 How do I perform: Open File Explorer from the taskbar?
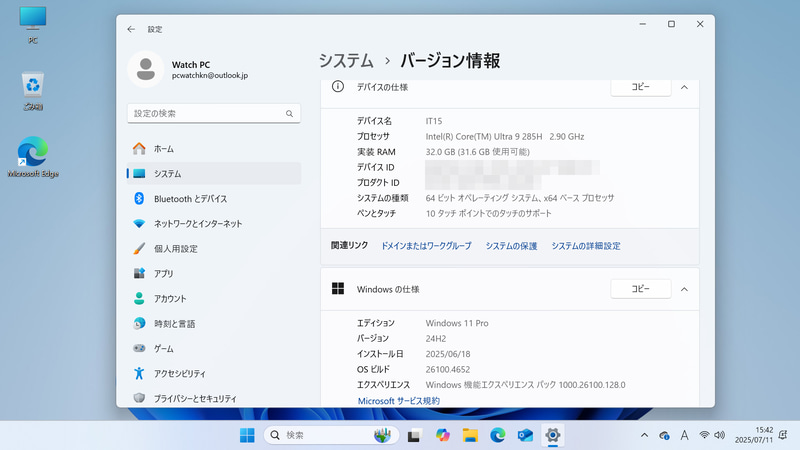pos(470,435)
